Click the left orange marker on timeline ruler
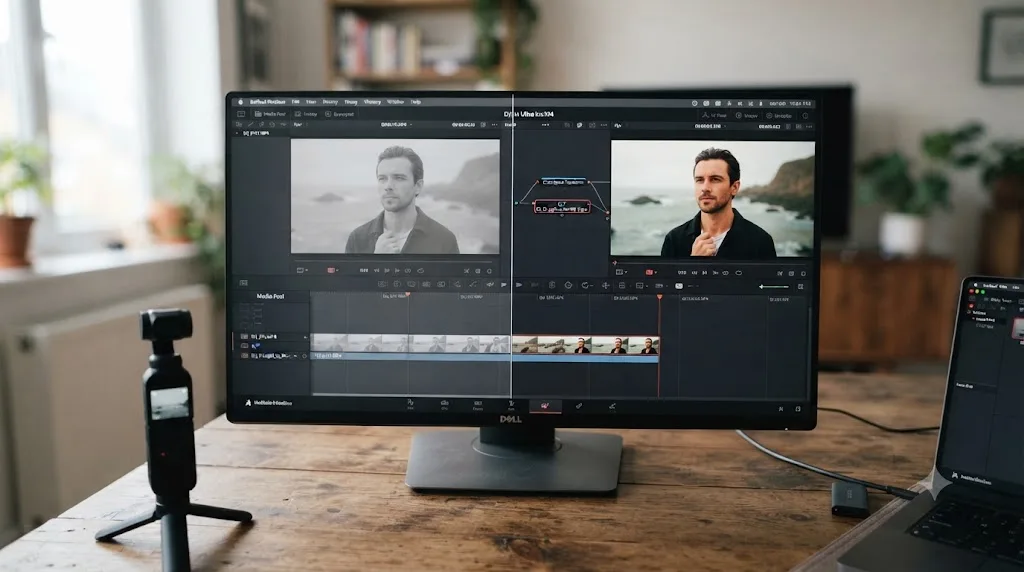The width and height of the screenshot is (1024, 572). [408, 294]
